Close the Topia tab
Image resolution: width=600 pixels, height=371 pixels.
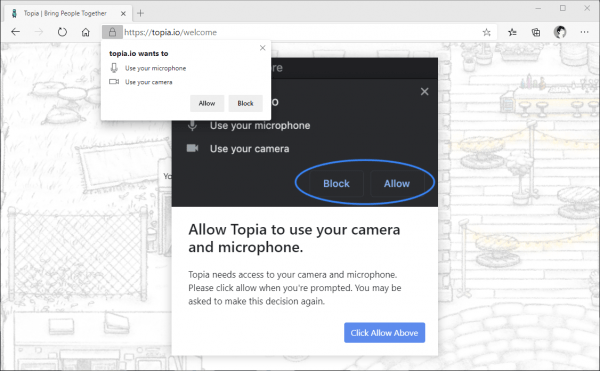123,13
